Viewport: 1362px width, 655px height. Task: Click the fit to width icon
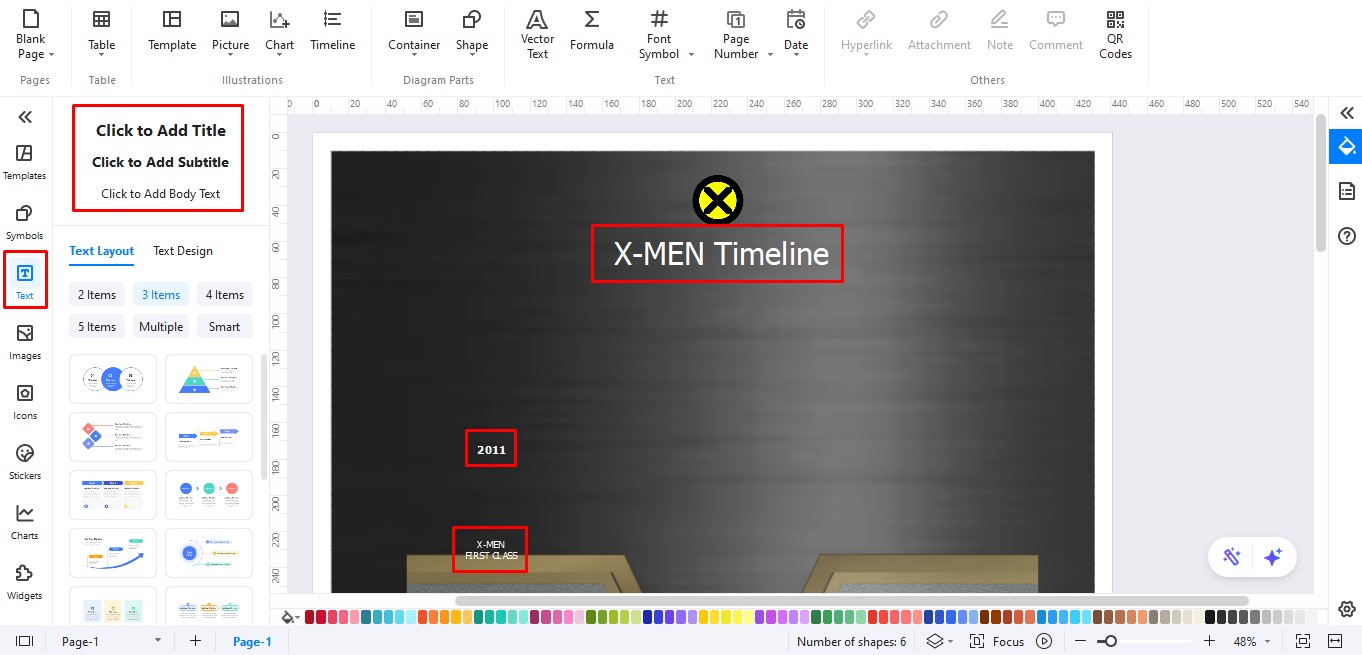pyautogui.click(x=1334, y=641)
